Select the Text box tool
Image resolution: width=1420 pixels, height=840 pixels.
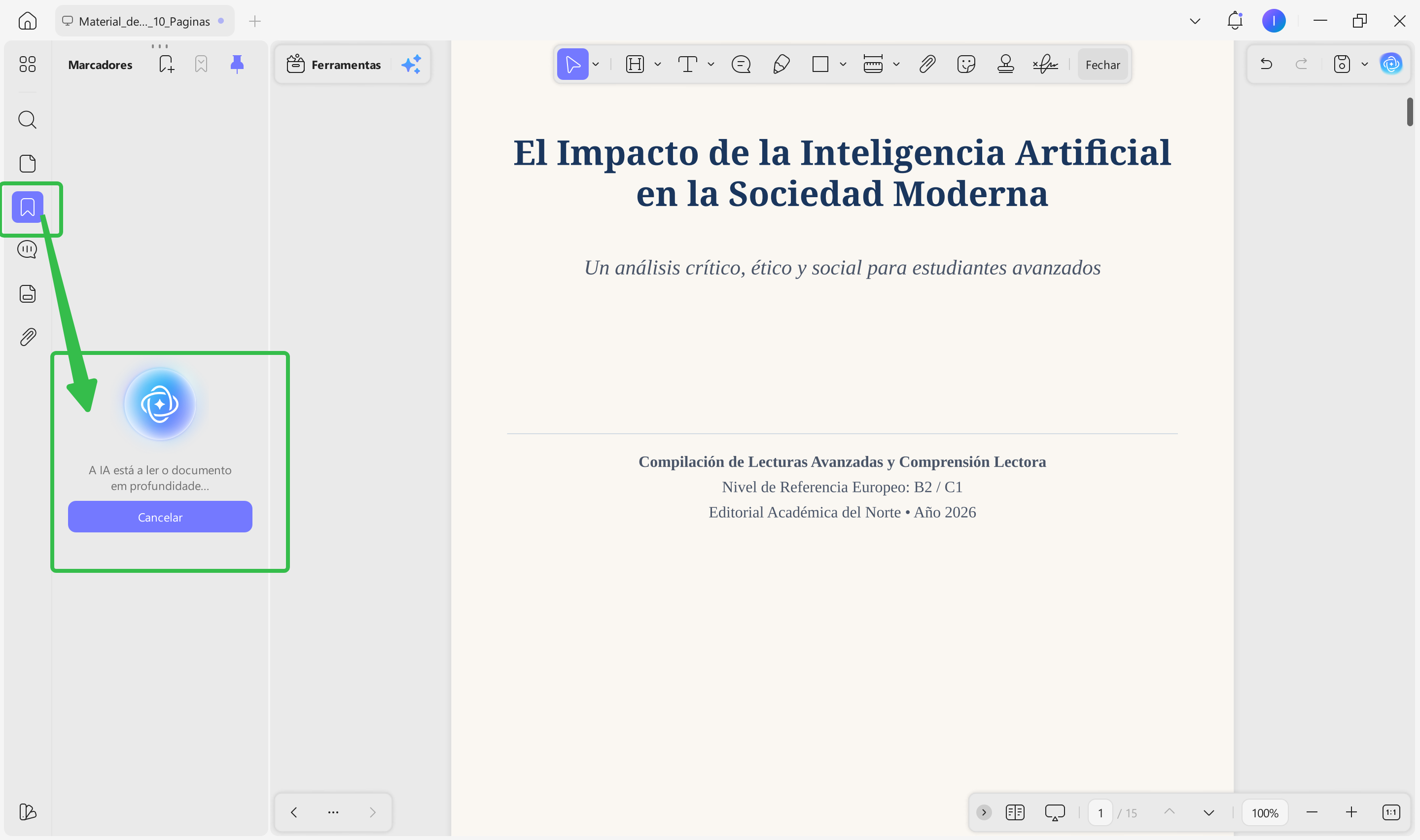687,64
